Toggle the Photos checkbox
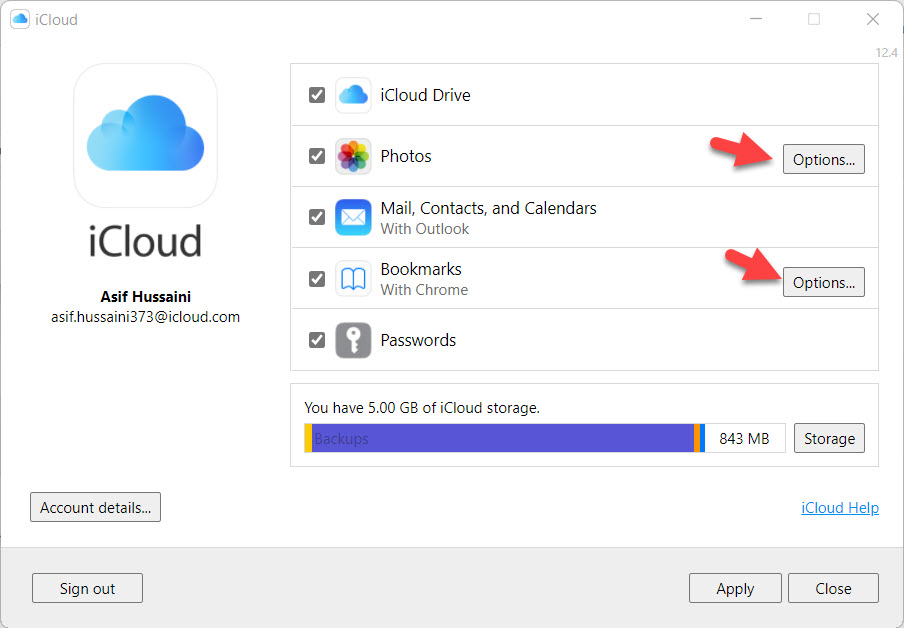The image size is (904, 628). point(317,157)
